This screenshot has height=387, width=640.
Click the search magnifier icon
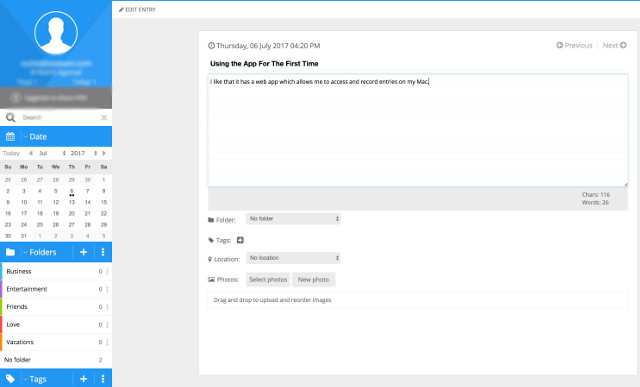click(x=11, y=118)
